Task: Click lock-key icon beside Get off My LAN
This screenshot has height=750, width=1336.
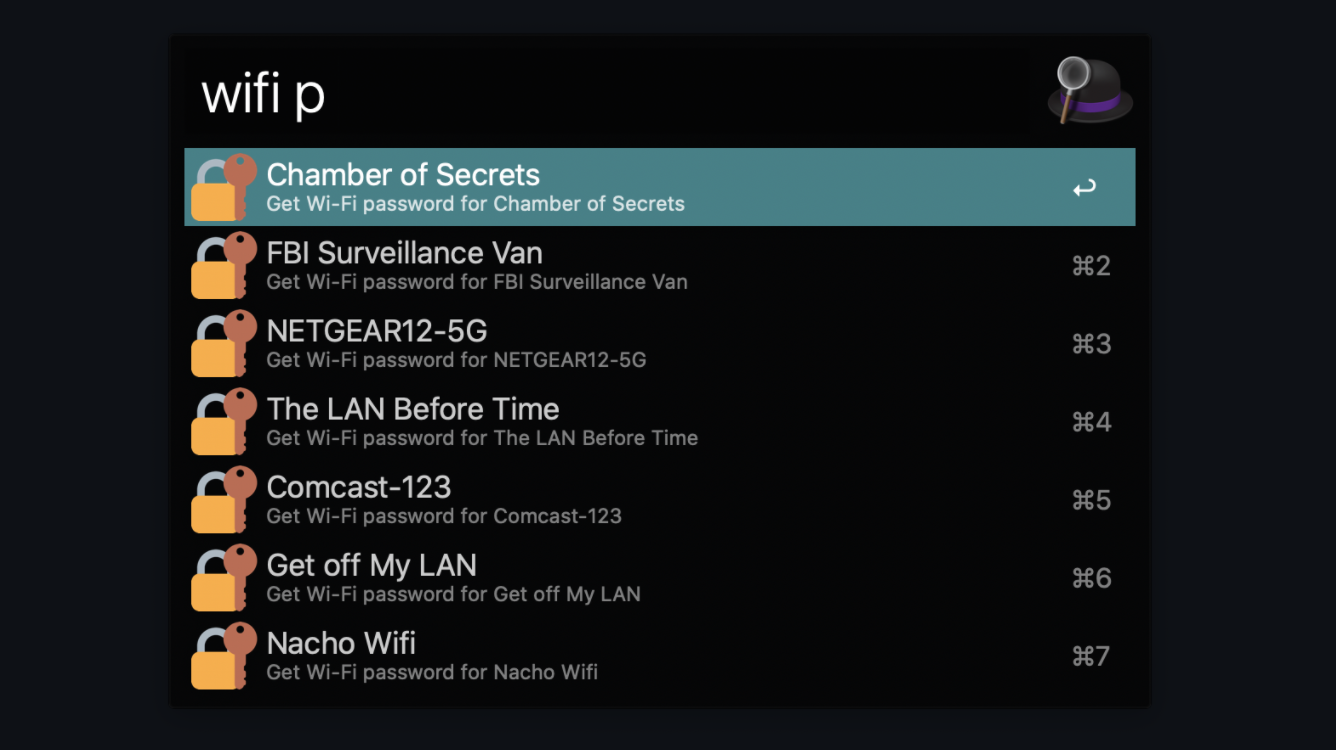Action: pos(224,577)
